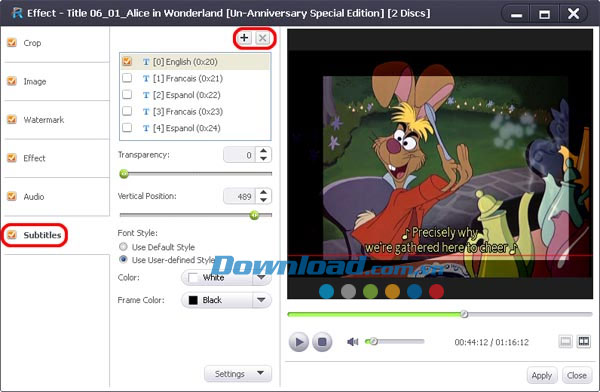Viewport: 600px width, 392px height.
Task: Uncheck the English (0x20) subtitle checkbox
Action: pyautogui.click(x=127, y=61)
